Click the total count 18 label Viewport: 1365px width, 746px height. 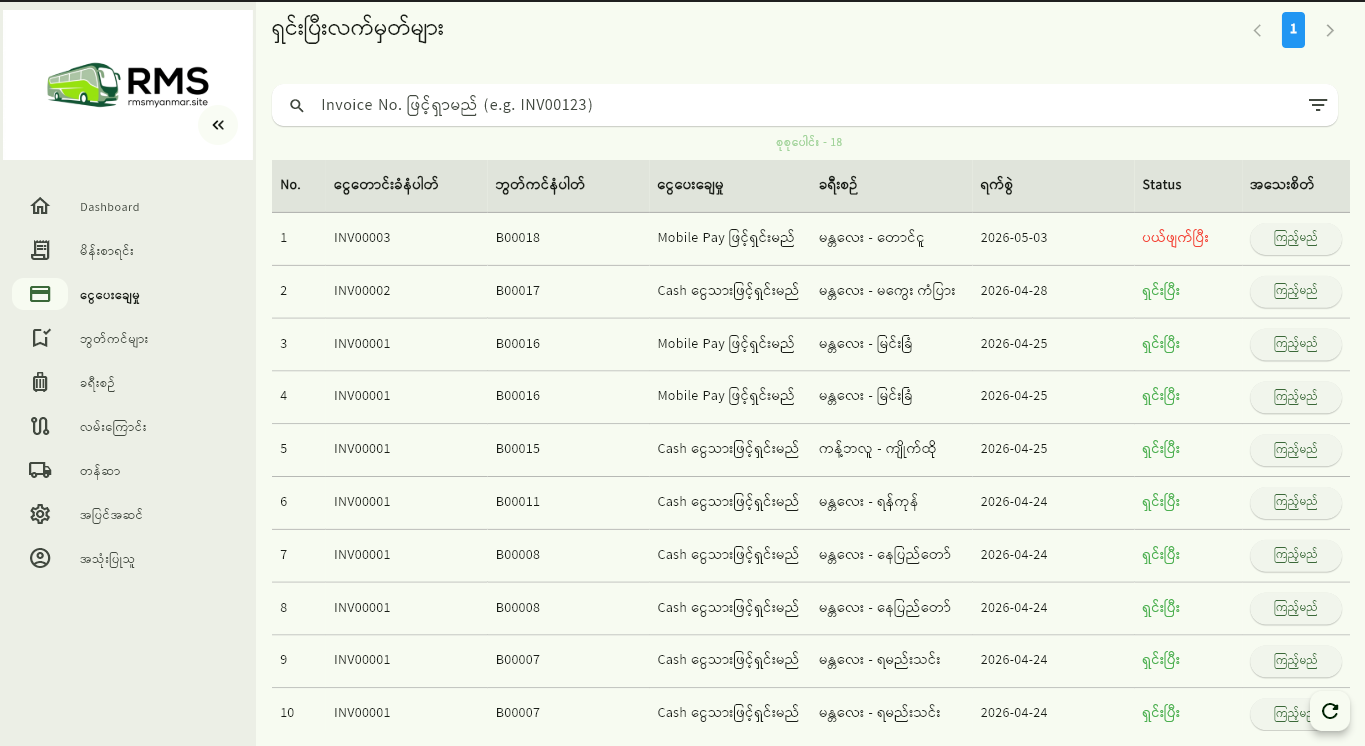pos(809,142)
